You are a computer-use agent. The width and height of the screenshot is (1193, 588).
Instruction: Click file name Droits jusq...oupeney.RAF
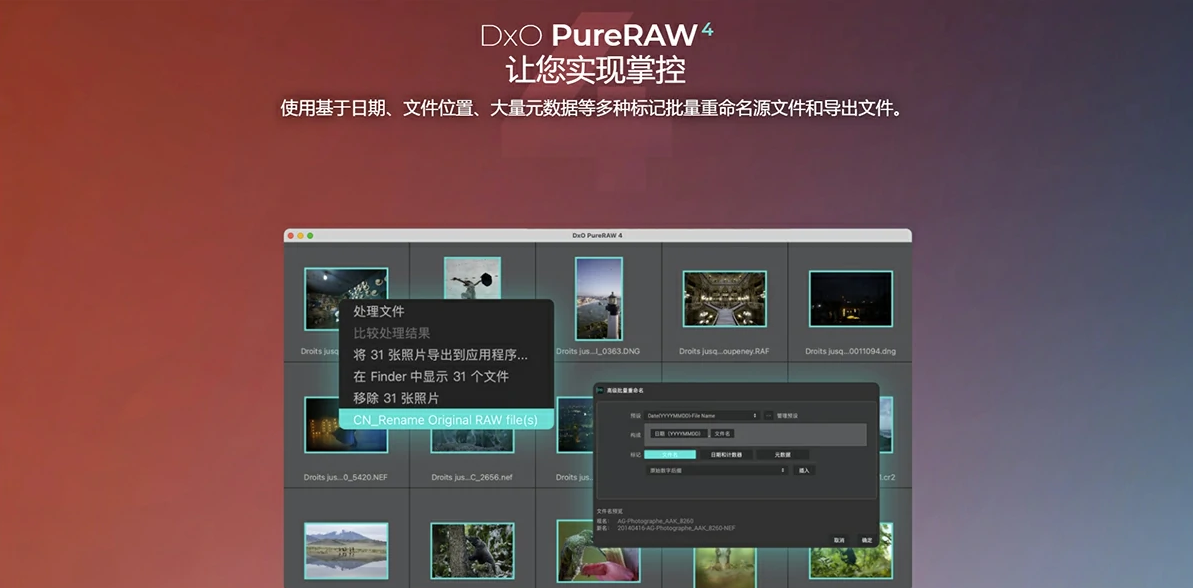[x=724, y=351]
